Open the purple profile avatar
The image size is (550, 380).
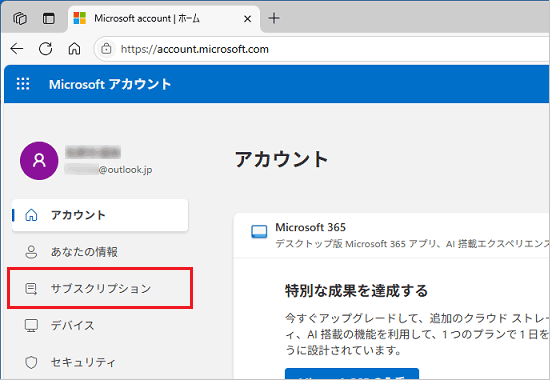pyautogui.click(x=39, y=161)
